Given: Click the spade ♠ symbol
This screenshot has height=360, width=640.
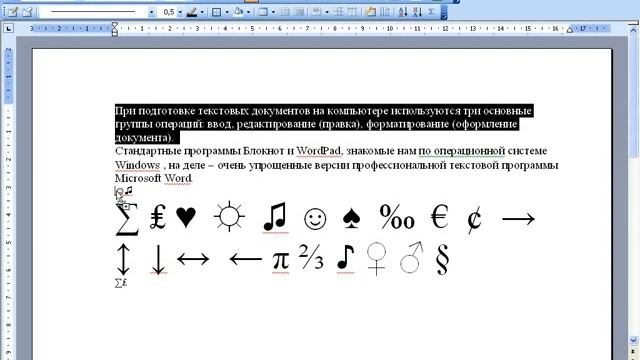Looking at the screenshot, I should click(x=351, y=218).
